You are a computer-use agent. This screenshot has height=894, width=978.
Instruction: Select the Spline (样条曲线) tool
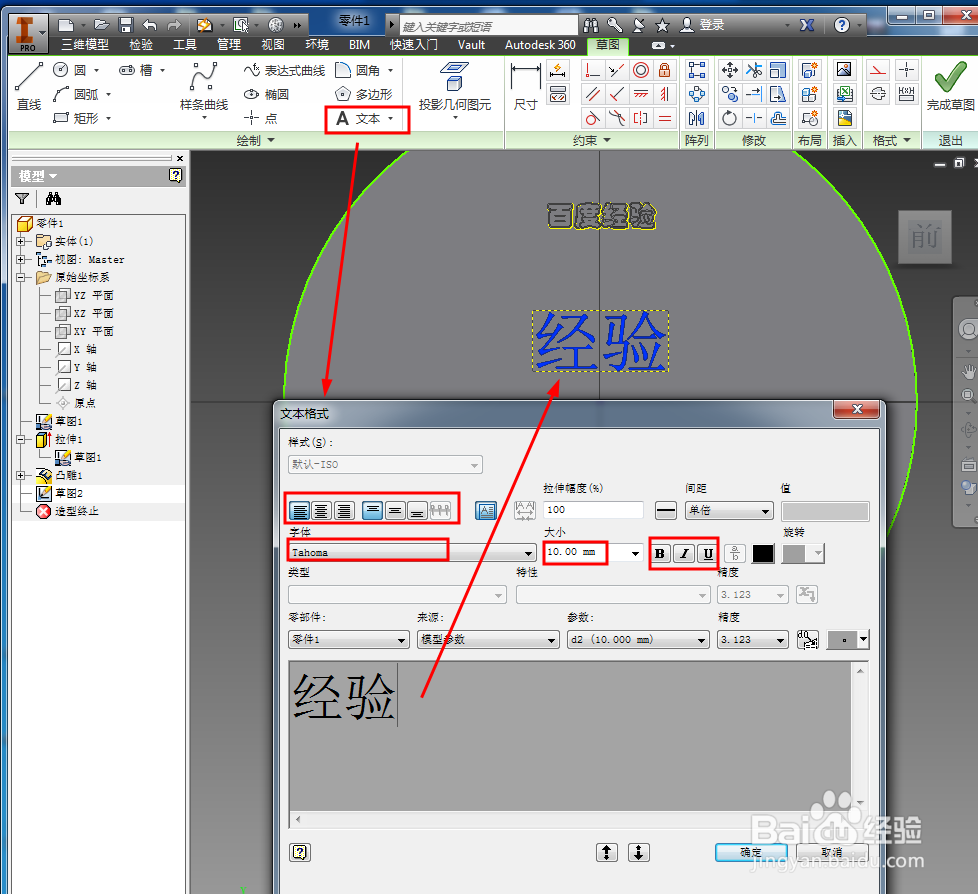[203, 87]
